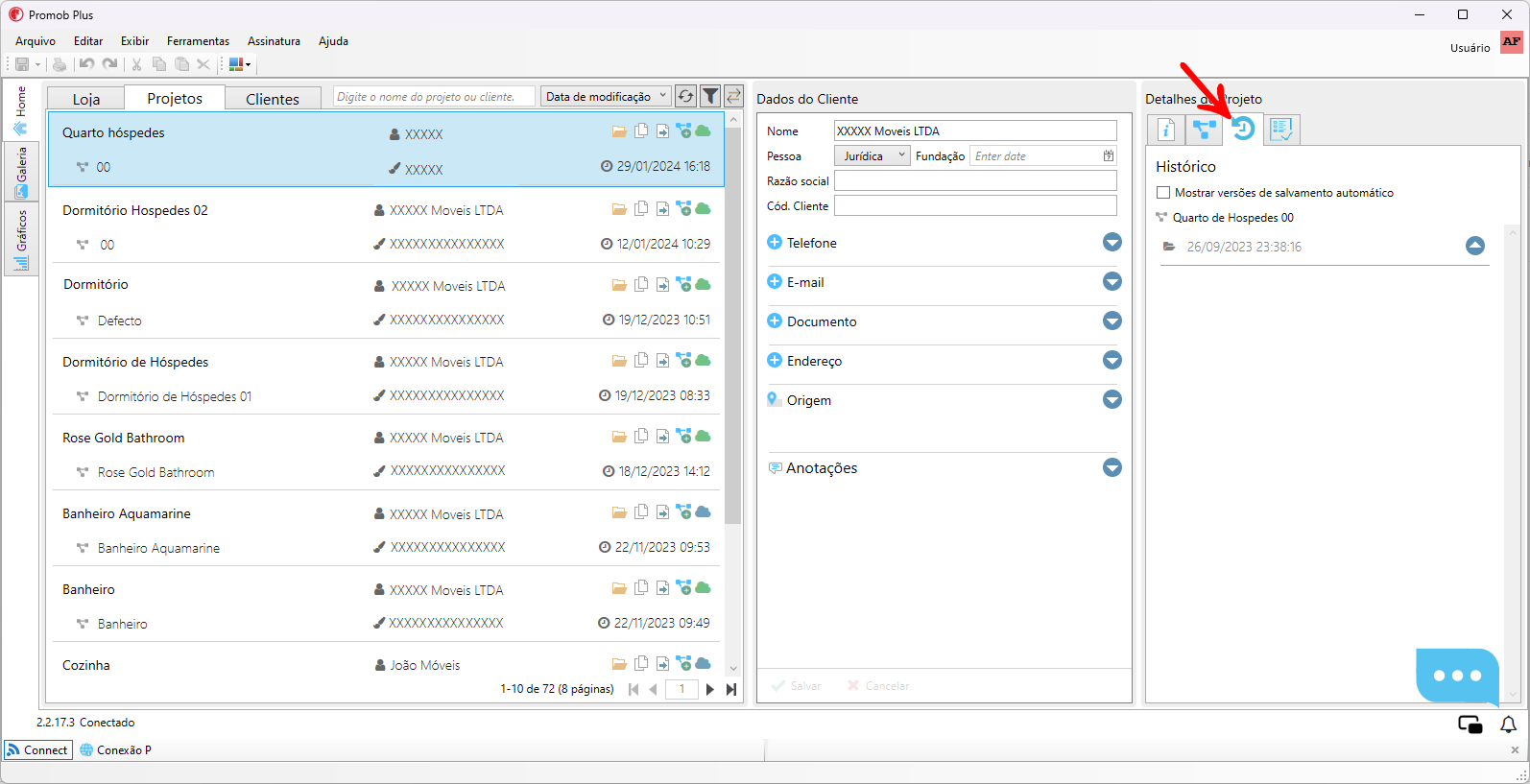Image resolution: width=1530 pixels, height=784 pixels.
Task: Jump to last page of projects
Action: coord(731,689)
